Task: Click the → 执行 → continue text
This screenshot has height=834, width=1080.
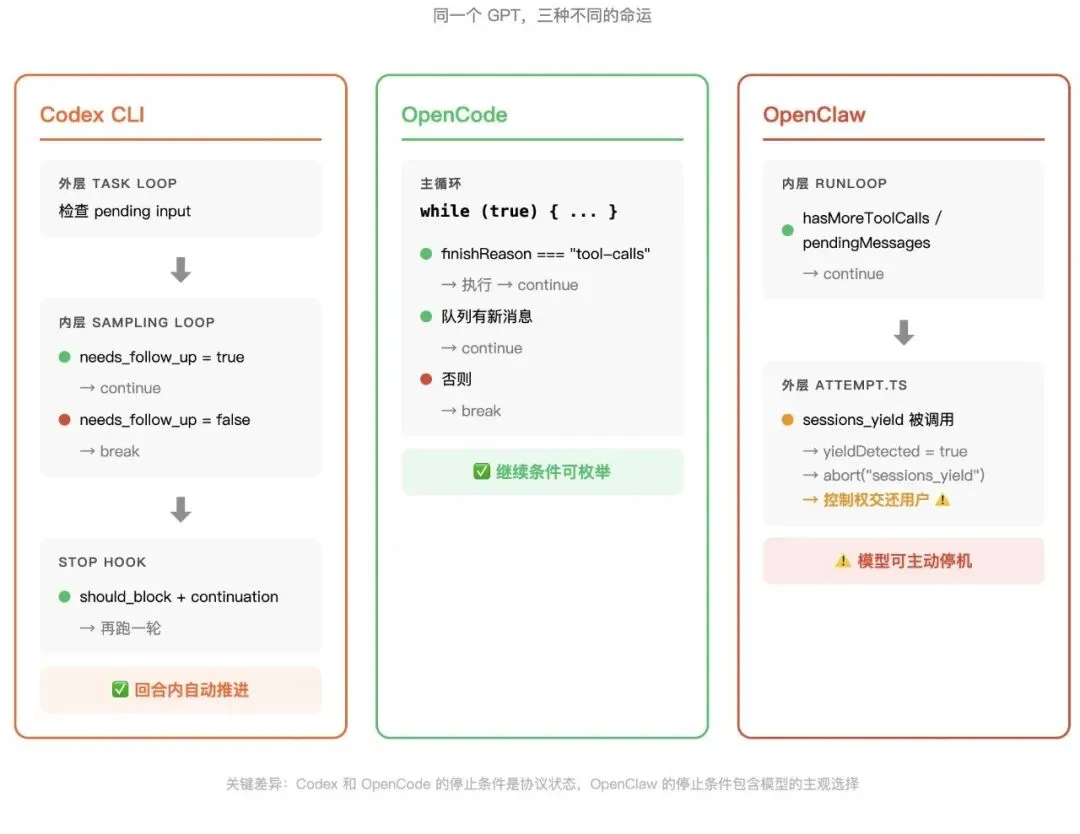Action: coord(510,284)
